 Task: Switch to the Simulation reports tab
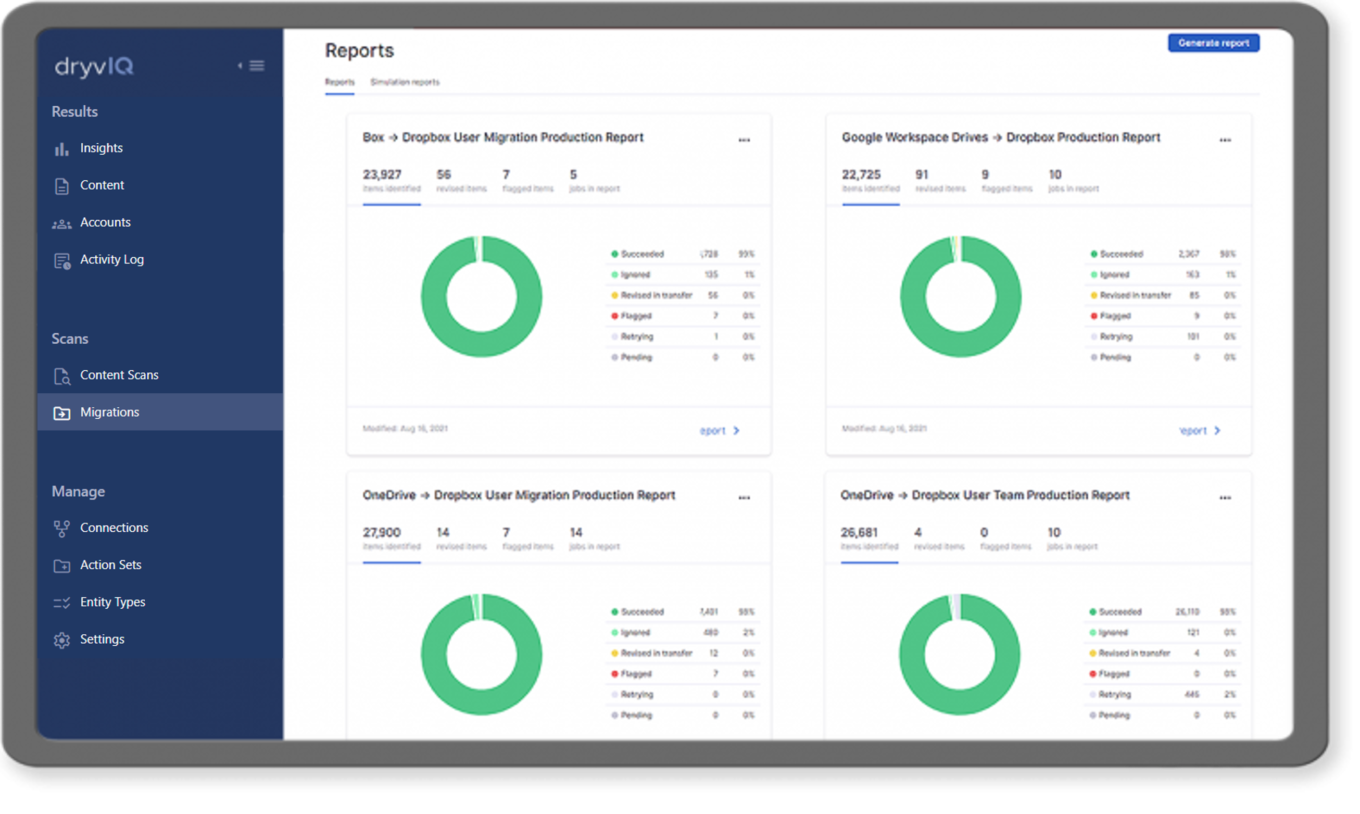(405, 82)
